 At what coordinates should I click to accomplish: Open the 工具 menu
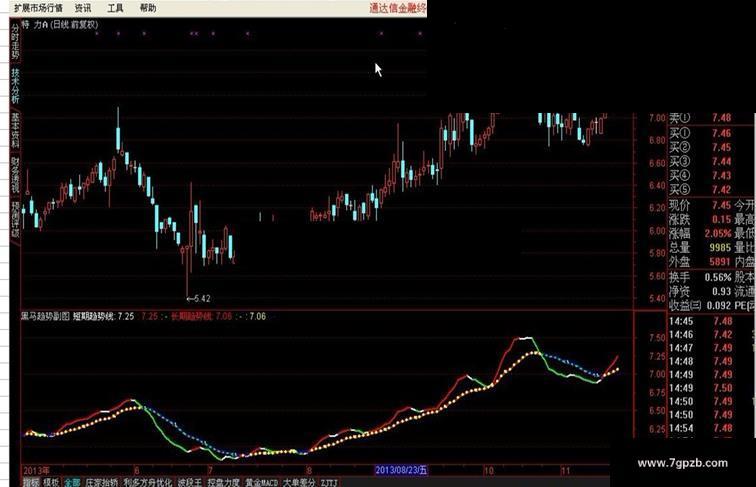115,8
